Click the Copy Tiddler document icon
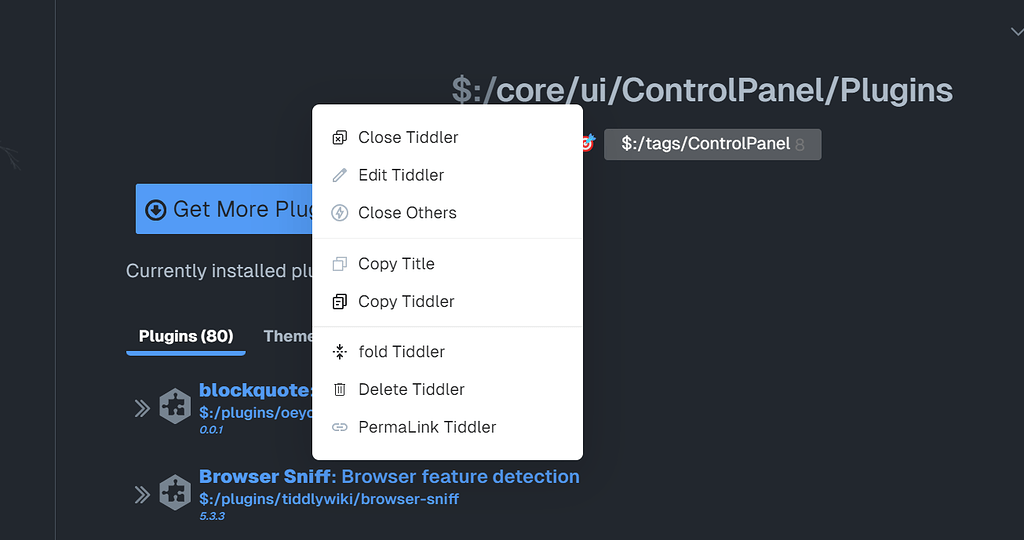Viewport: 1024px width, 540px height. pos(340,302)
